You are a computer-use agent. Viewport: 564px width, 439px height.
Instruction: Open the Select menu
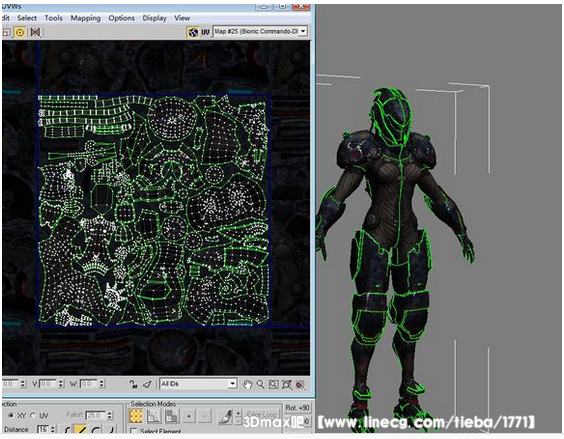[x=27, y=18]
